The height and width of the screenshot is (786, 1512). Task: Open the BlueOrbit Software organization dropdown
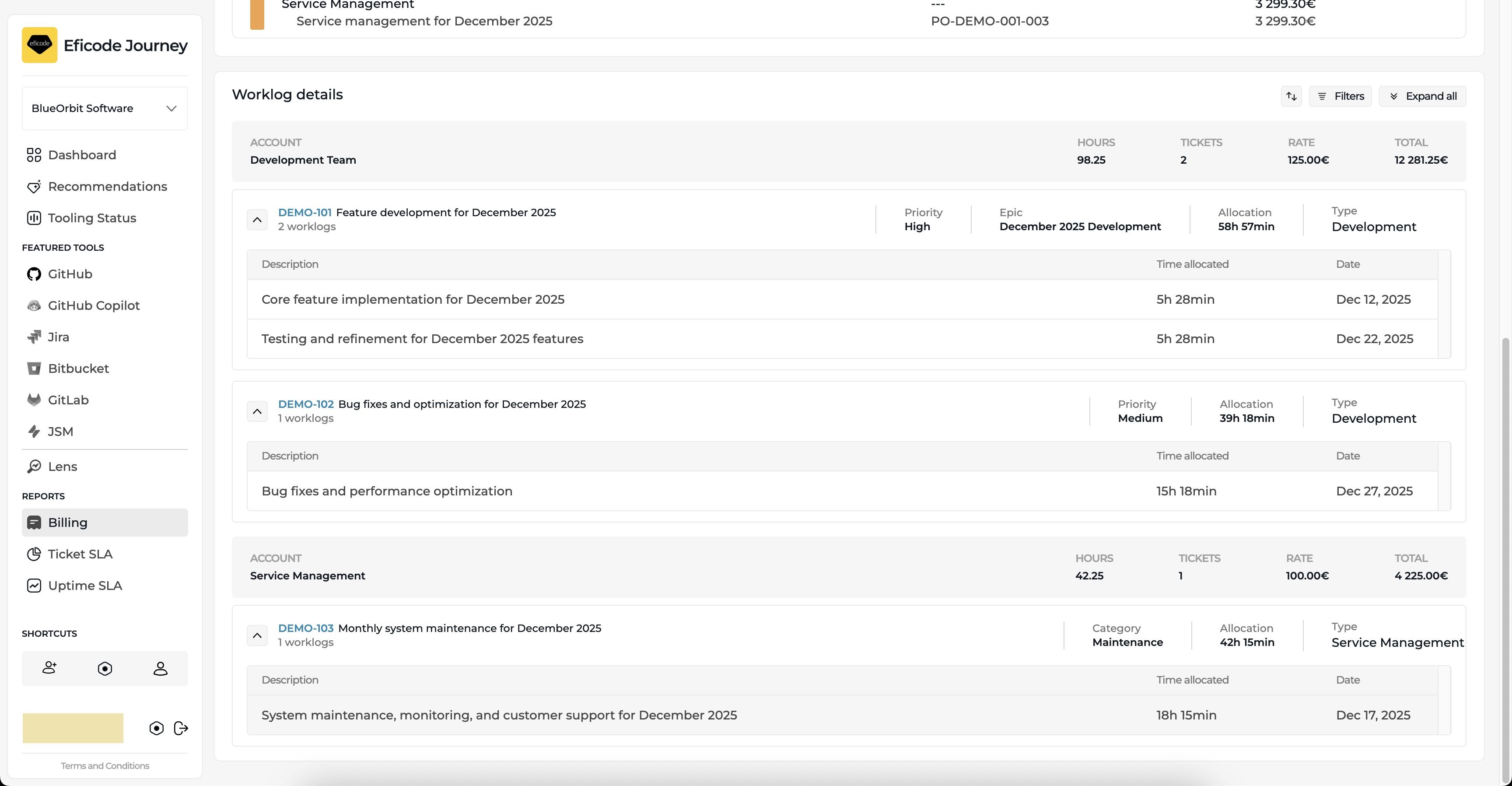click(105, 109)
